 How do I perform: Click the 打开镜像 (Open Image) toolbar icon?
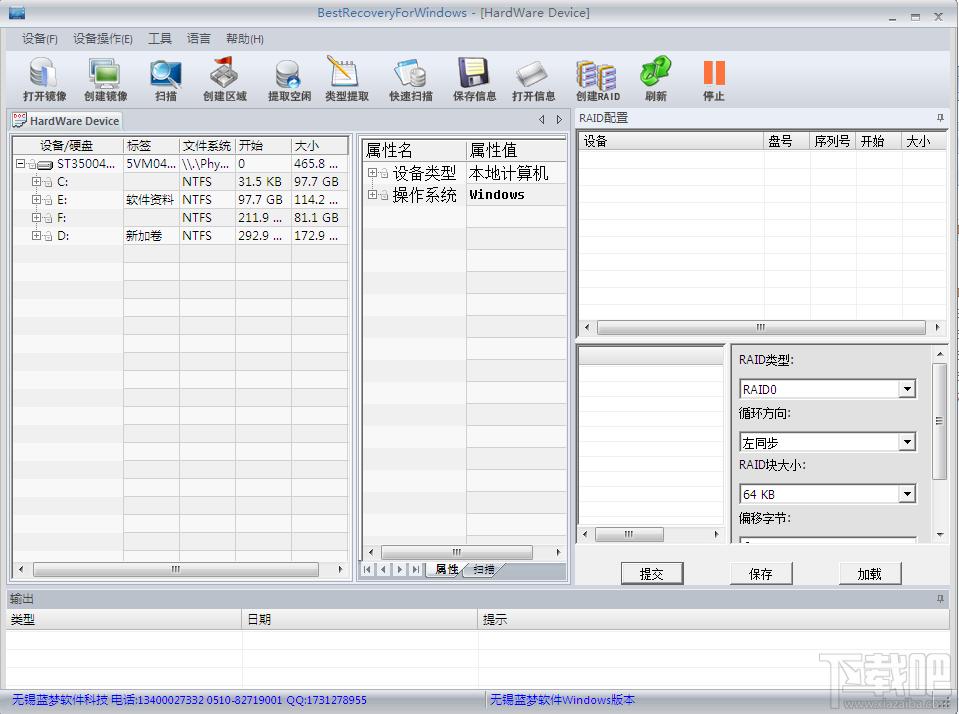pyautogui.click(x=44, y=75)
